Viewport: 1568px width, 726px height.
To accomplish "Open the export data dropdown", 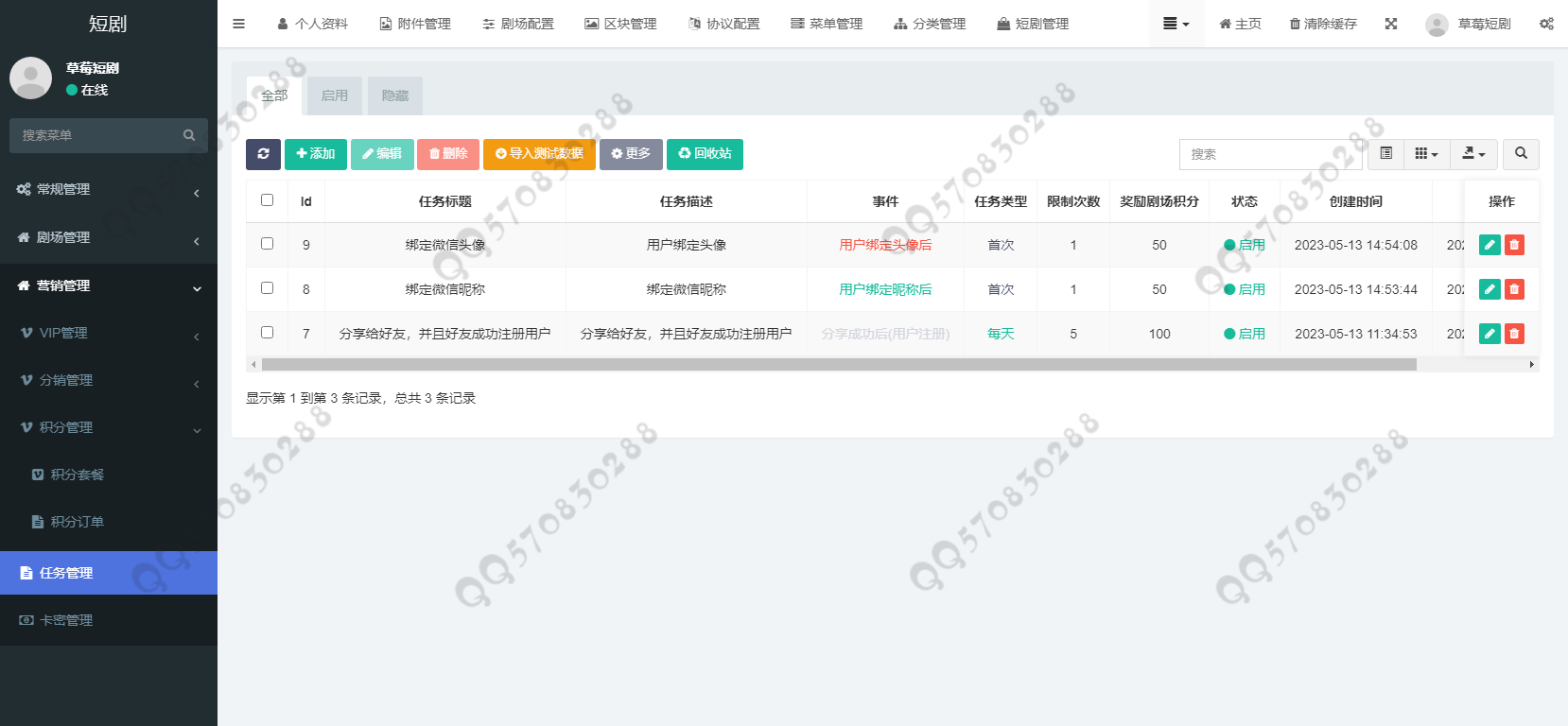I will coord(1473,154).
